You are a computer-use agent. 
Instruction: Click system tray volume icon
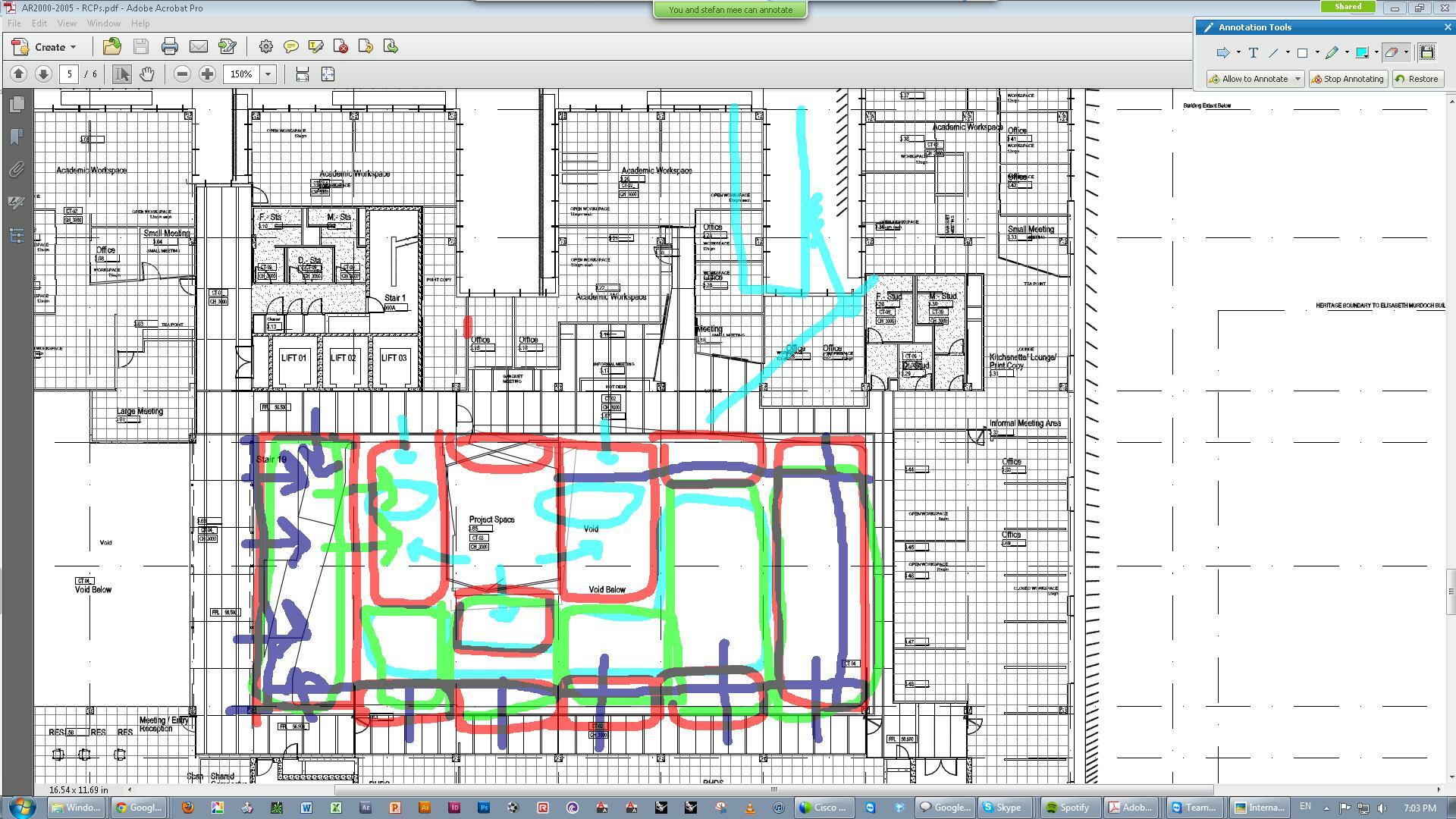click(x=1382, y=808)
